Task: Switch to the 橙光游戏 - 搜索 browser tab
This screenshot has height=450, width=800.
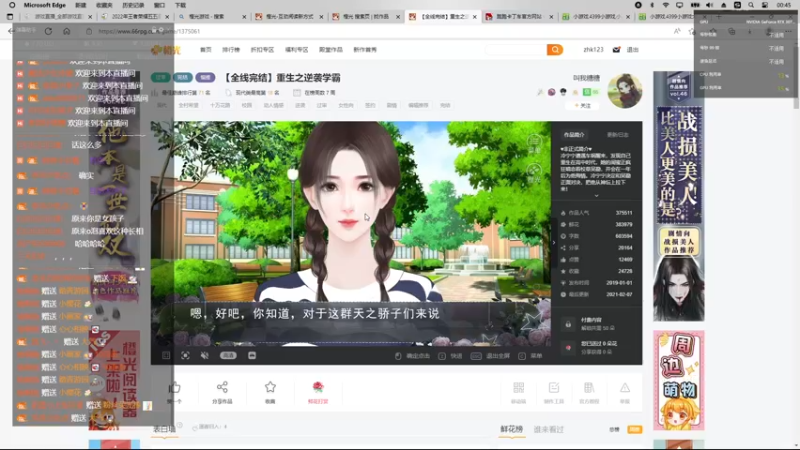Action: (x=211, y=17)
